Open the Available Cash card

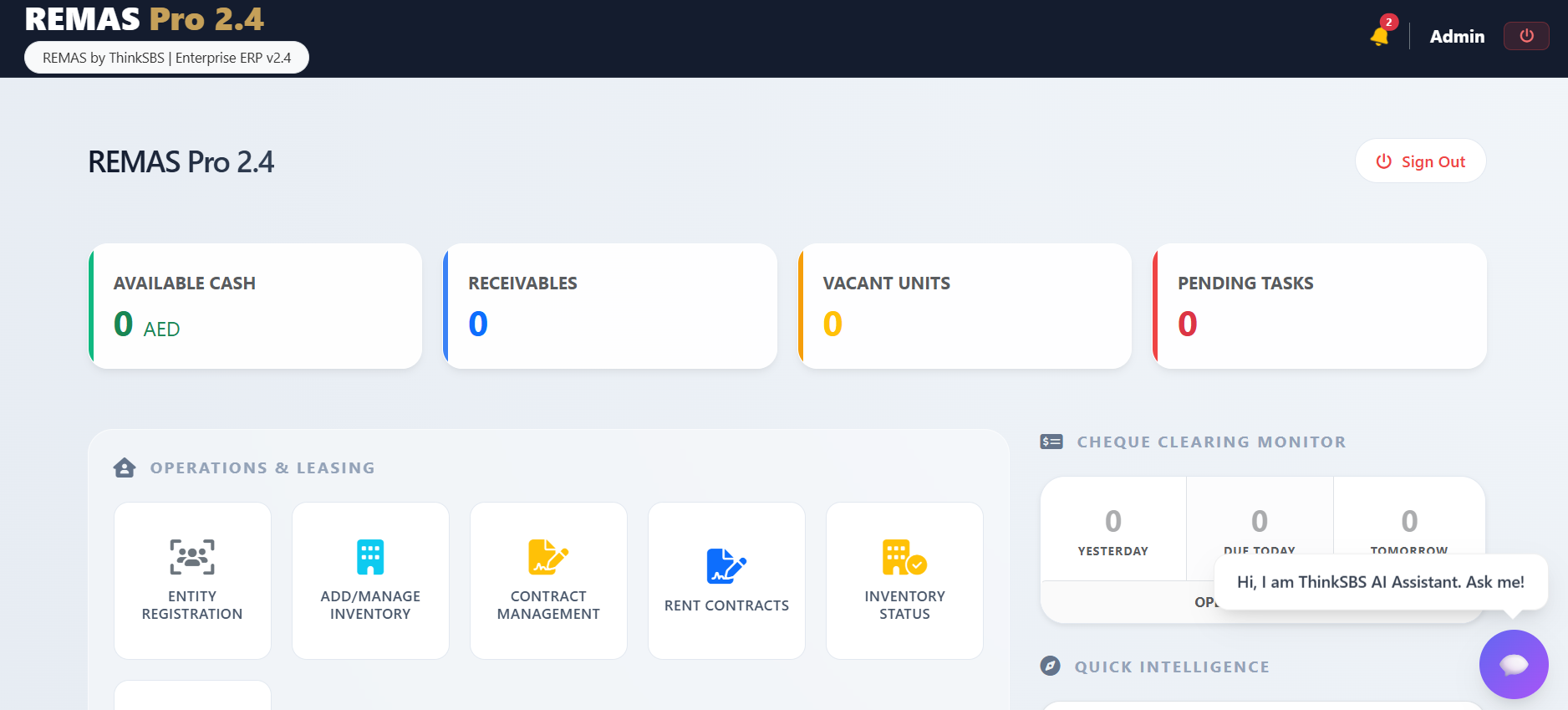click(256, 306)
